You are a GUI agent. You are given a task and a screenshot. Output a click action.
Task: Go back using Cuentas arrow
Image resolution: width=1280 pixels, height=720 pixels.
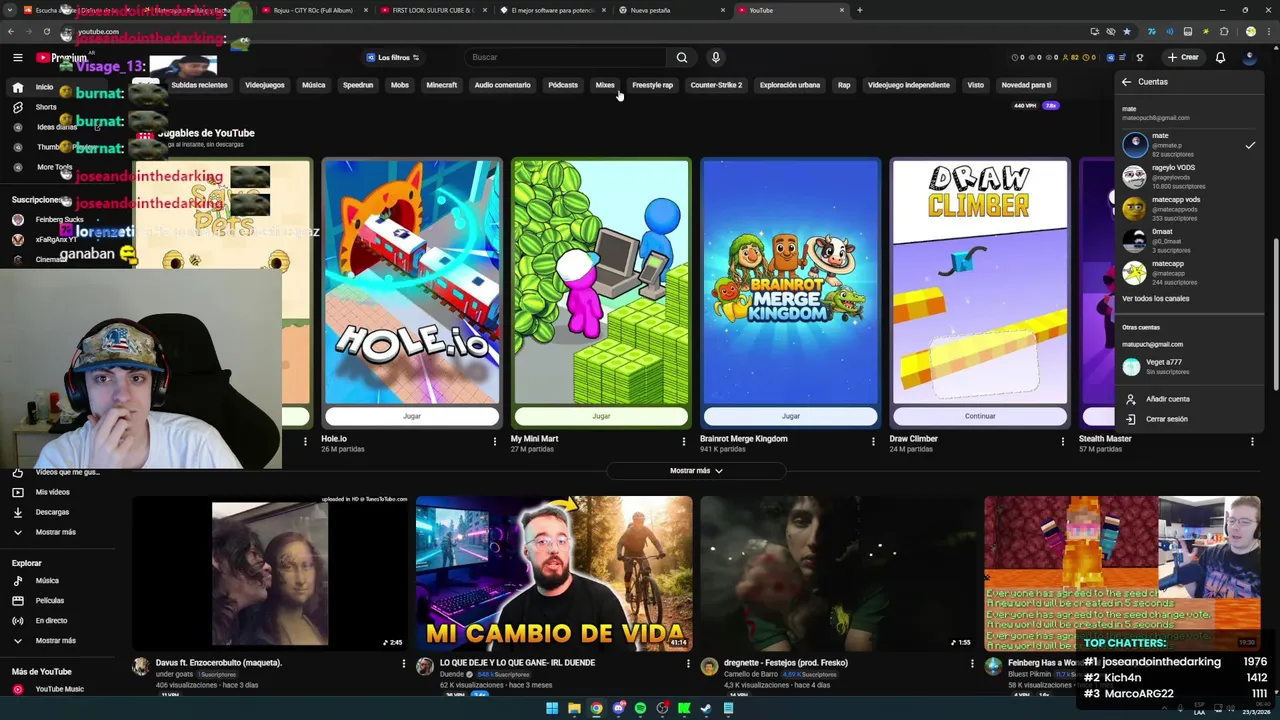(1126, 82)
